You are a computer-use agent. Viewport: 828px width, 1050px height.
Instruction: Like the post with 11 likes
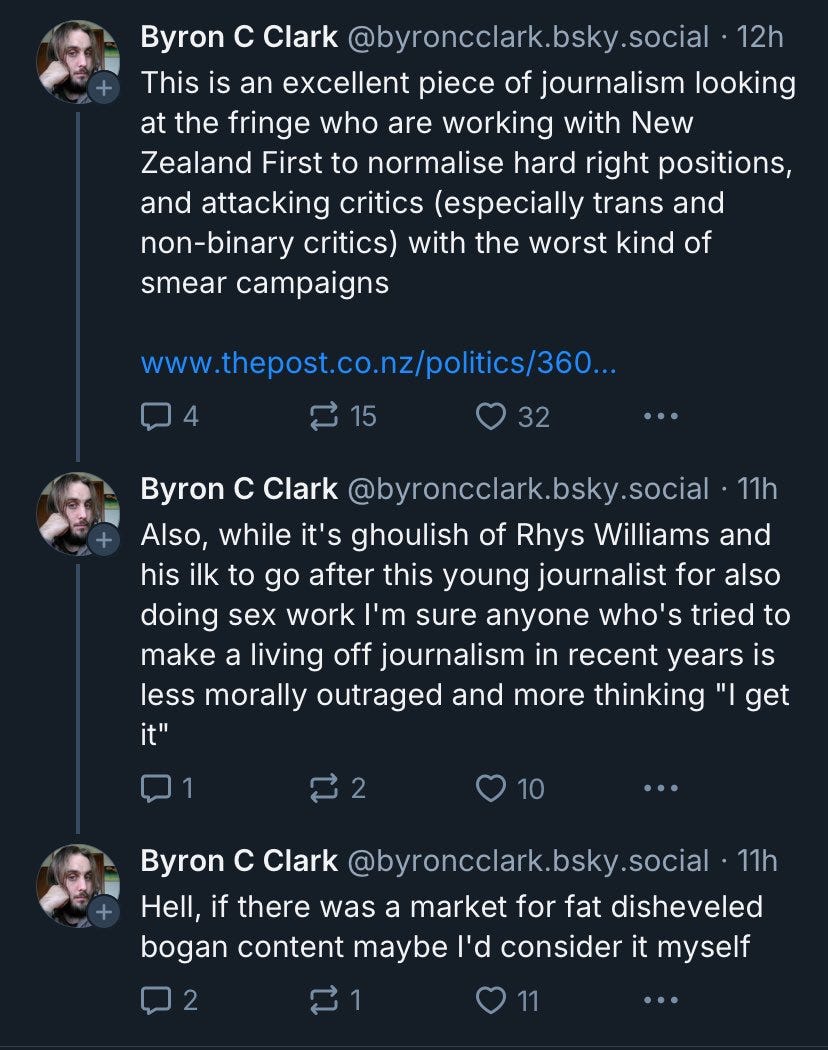[491, 999]
